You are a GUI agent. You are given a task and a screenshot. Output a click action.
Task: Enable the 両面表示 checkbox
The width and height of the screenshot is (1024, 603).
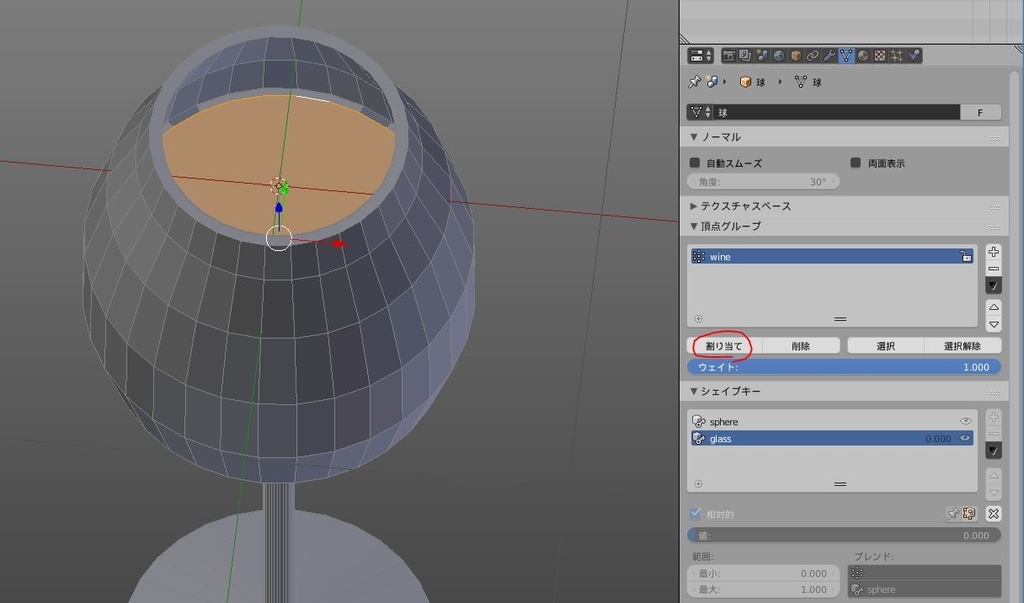point(856,163)
